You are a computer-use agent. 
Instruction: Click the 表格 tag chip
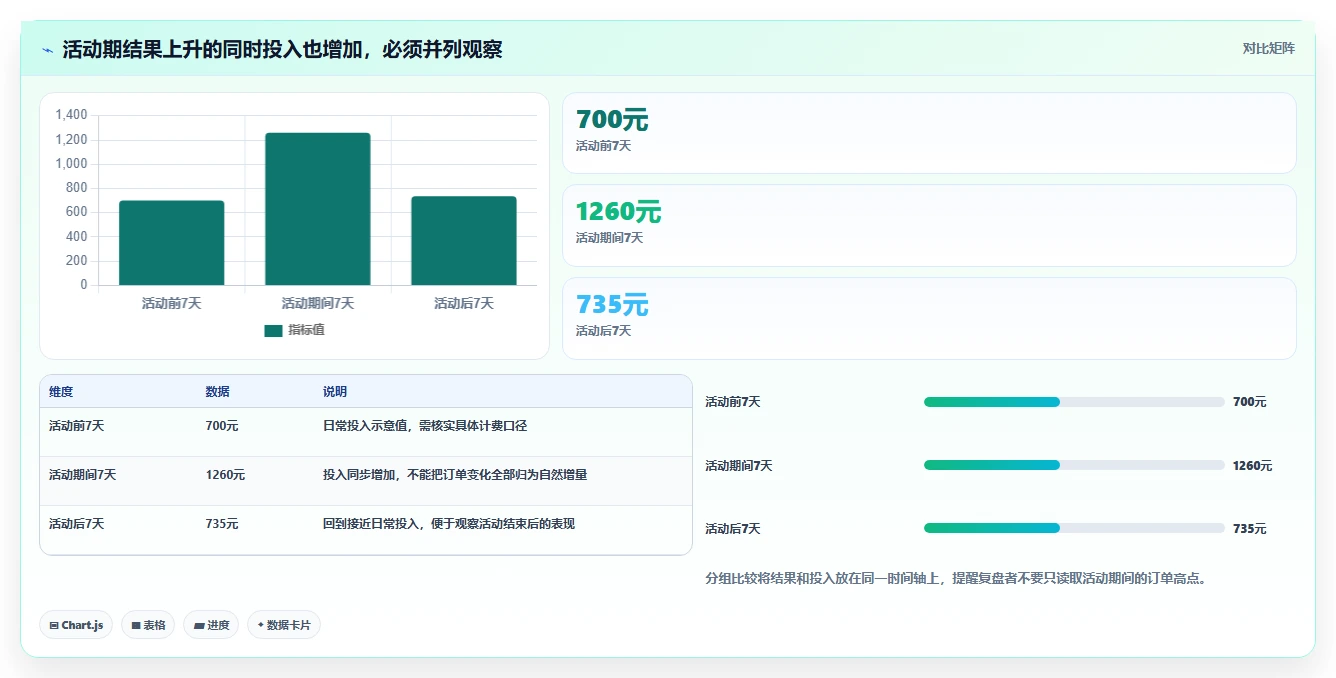point(148,625)
